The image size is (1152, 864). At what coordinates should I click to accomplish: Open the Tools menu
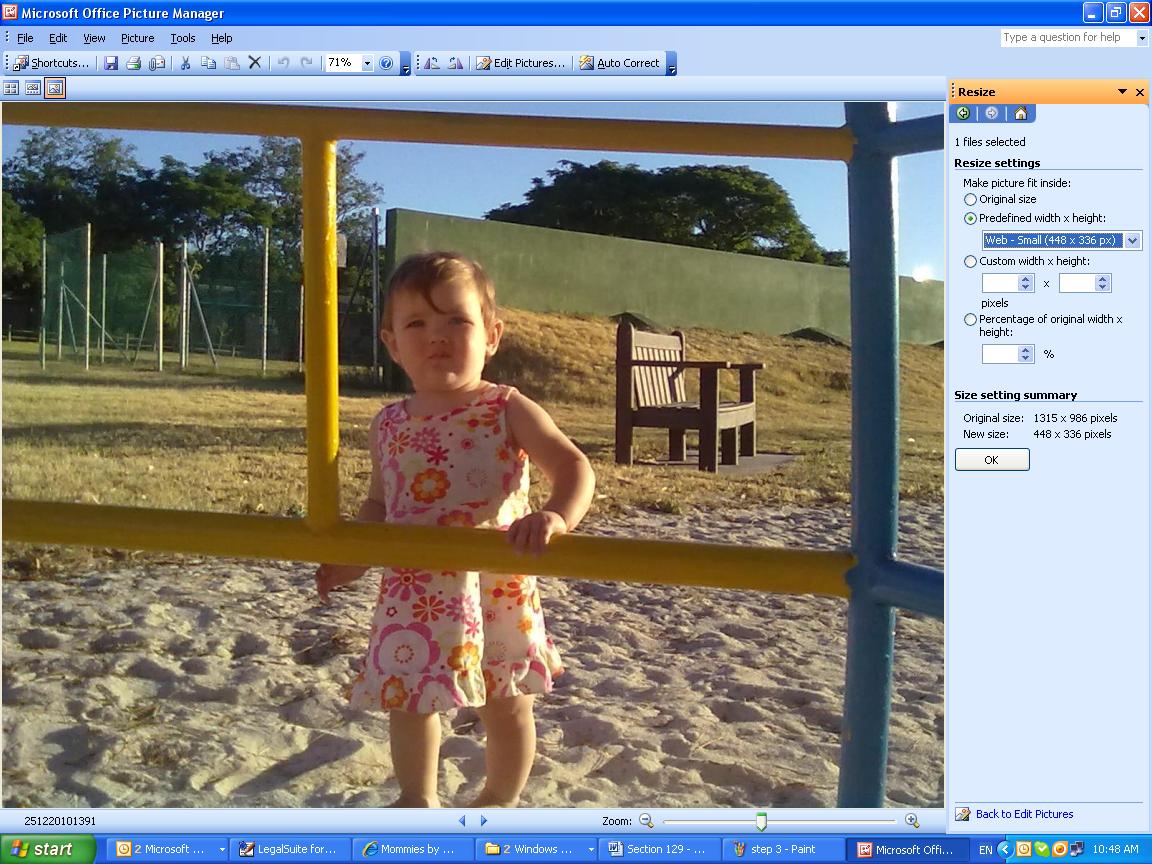click(x=183, y=38)
